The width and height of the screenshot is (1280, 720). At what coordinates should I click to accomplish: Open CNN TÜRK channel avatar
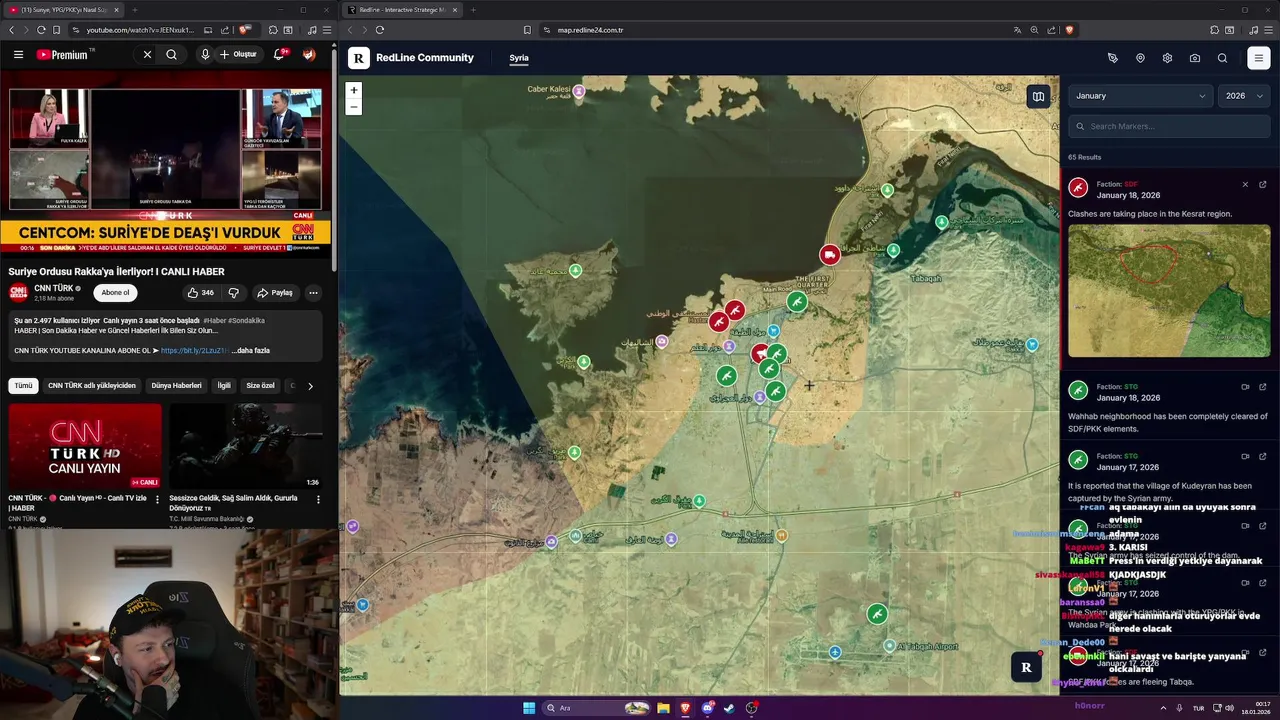pyautogui.click(x=18, y=293)
